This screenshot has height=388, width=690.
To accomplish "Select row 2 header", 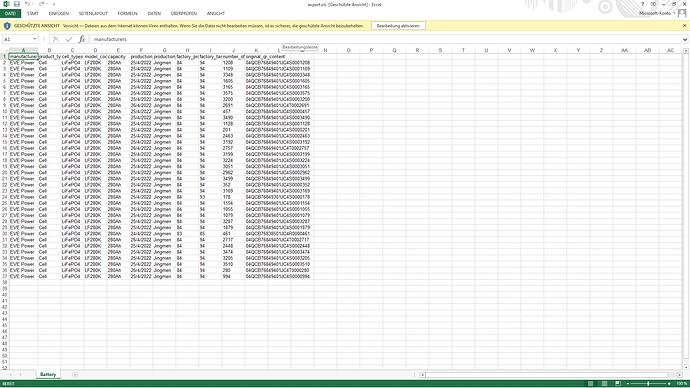I will [4, 63].
